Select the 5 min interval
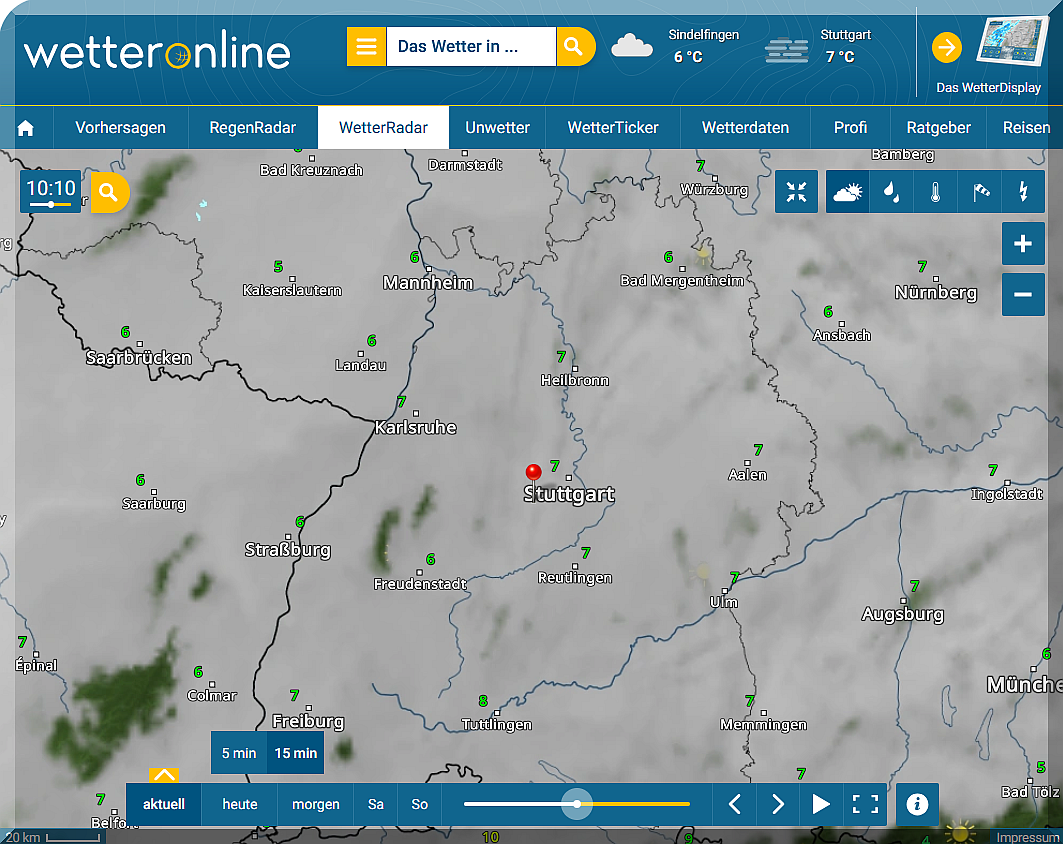Viewport: 1063px width, 844px height. tap(239, 753)
